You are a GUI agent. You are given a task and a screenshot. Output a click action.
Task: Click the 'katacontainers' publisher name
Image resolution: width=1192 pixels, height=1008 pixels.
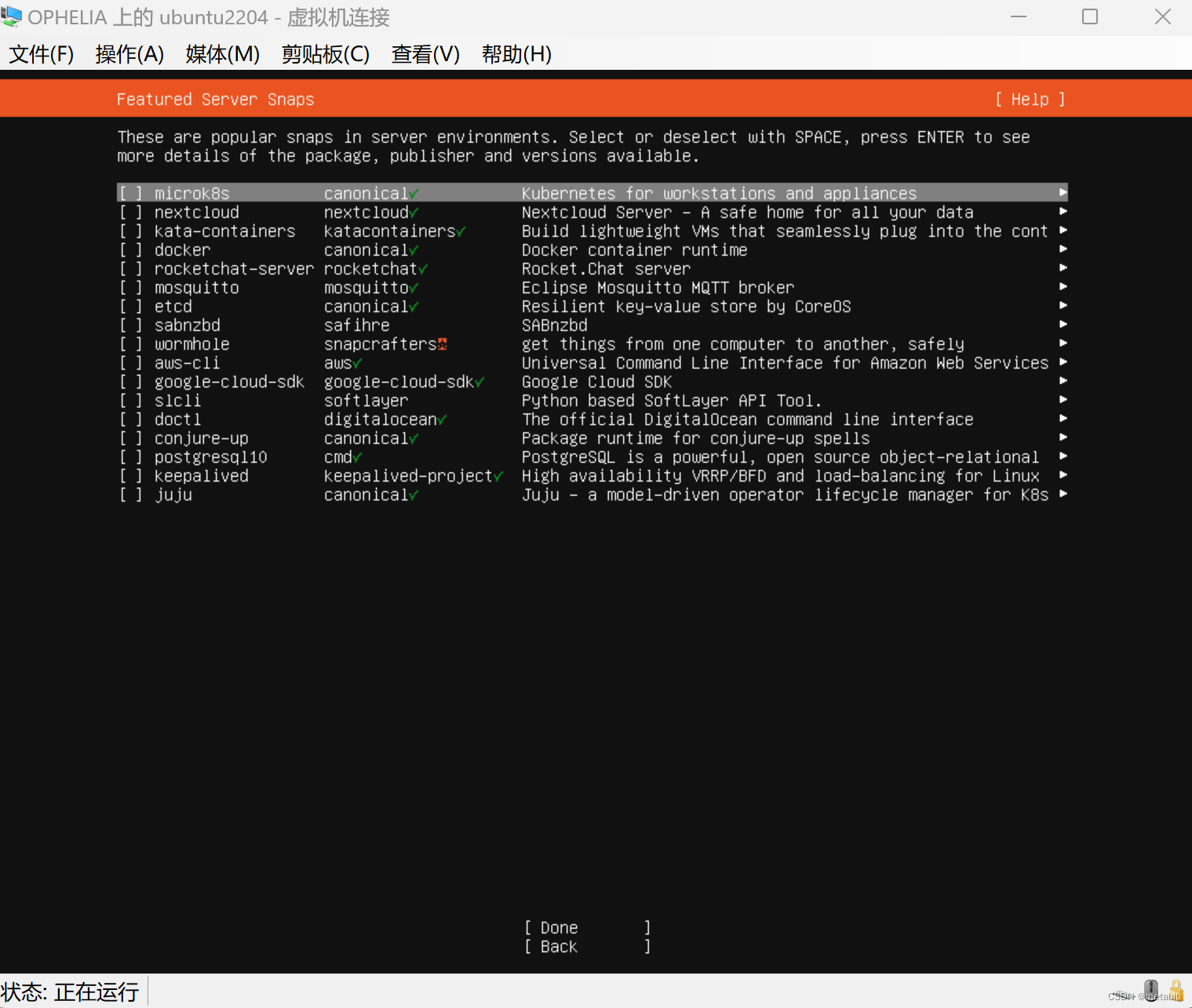click(x=390, y=231)
